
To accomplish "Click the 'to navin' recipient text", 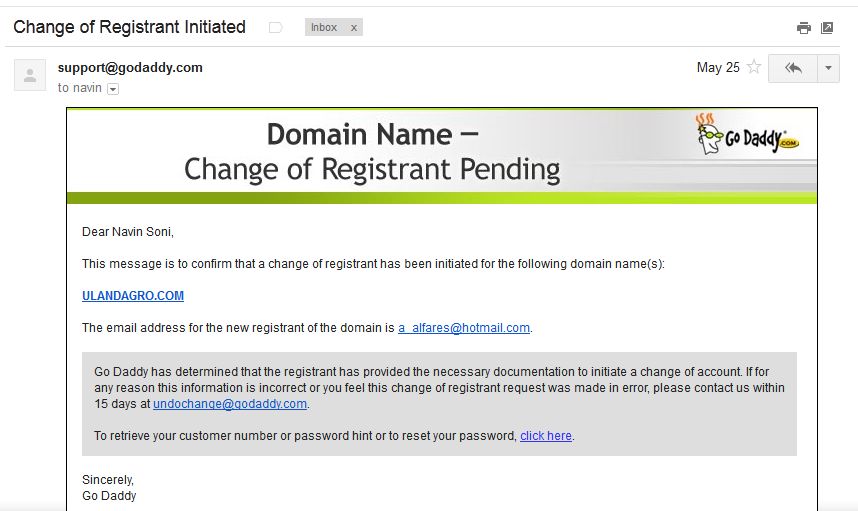I will pyautogui.click(x=80, y=88).
